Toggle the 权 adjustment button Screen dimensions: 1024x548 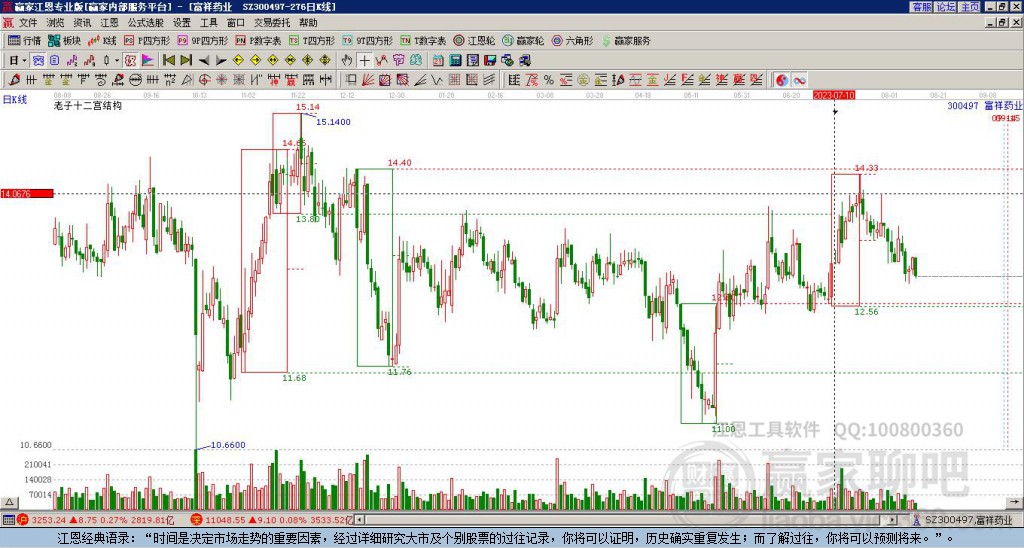click(130, 61)
